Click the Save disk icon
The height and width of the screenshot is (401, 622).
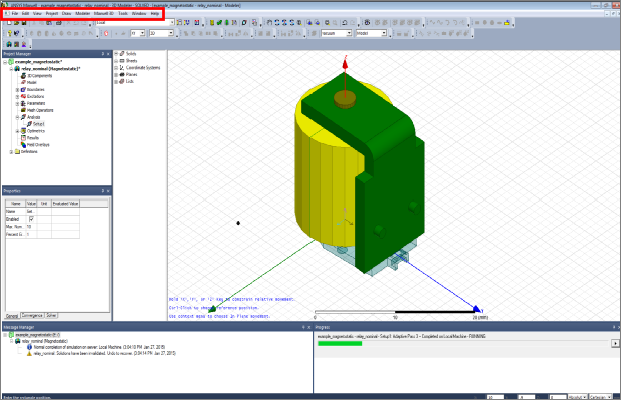[x=24, y=23]
